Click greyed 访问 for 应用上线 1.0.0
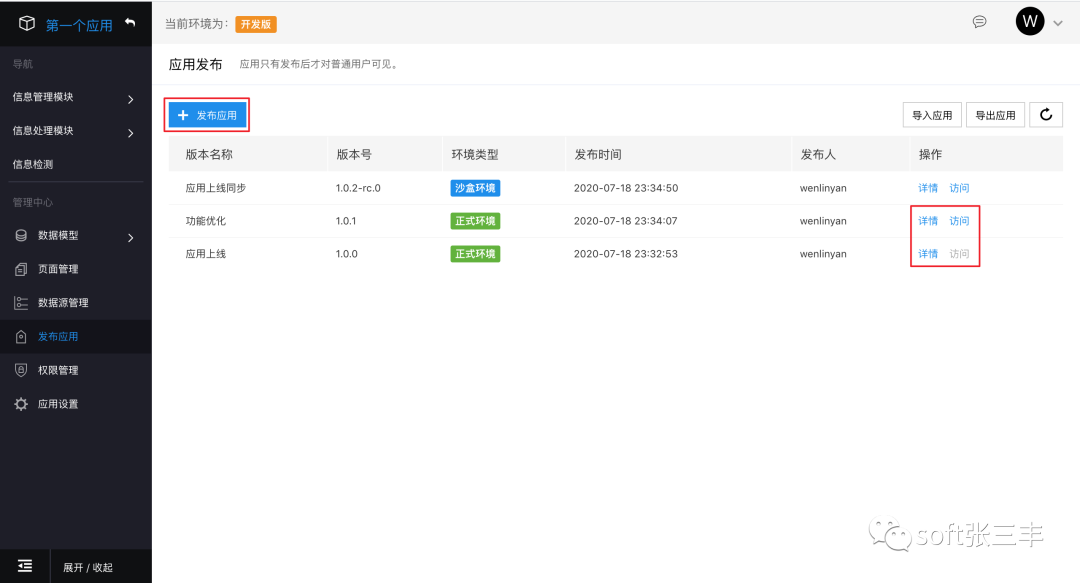 [x=959, y=254]
